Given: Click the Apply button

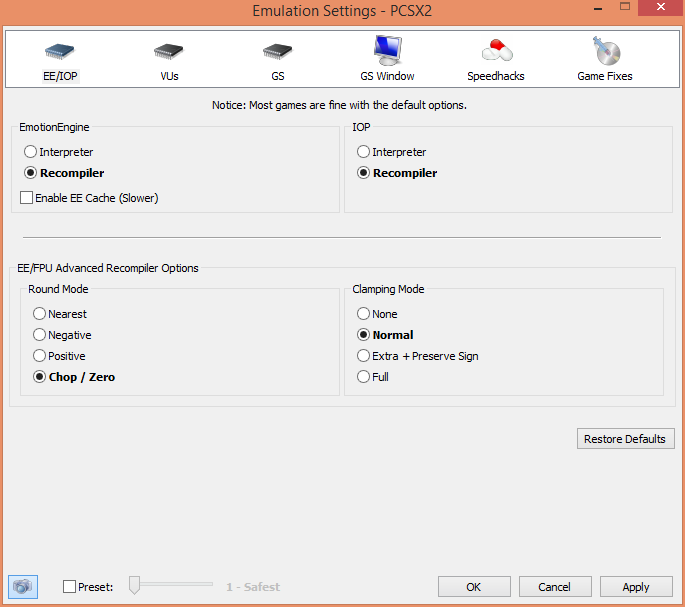Looking at the screenshot, I should point(636,586).
